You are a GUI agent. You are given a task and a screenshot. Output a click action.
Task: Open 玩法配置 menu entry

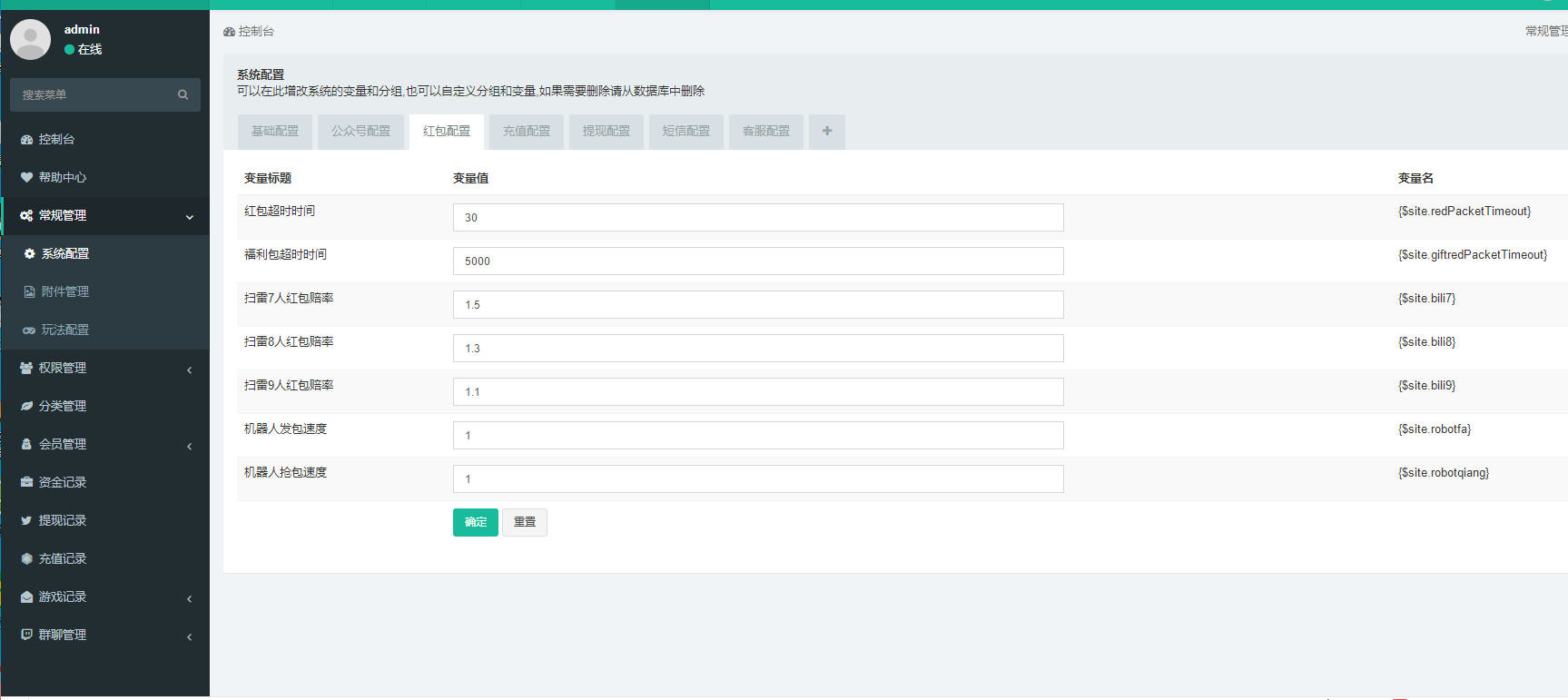(x=64, y=330)
